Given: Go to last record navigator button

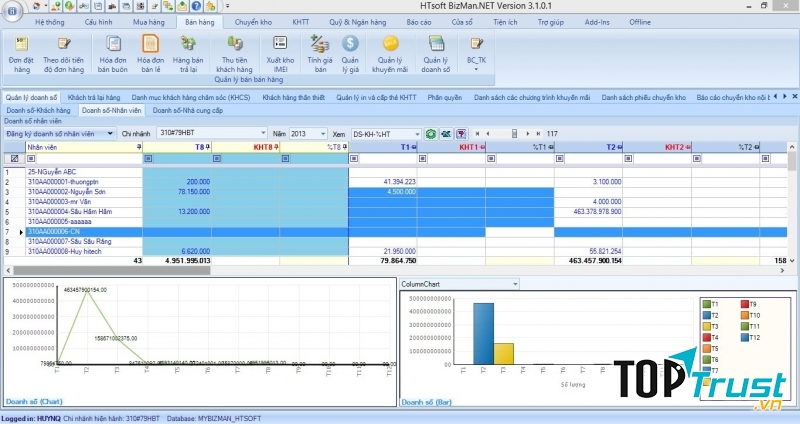Looking at the screenshot, I should click(538, 134).
